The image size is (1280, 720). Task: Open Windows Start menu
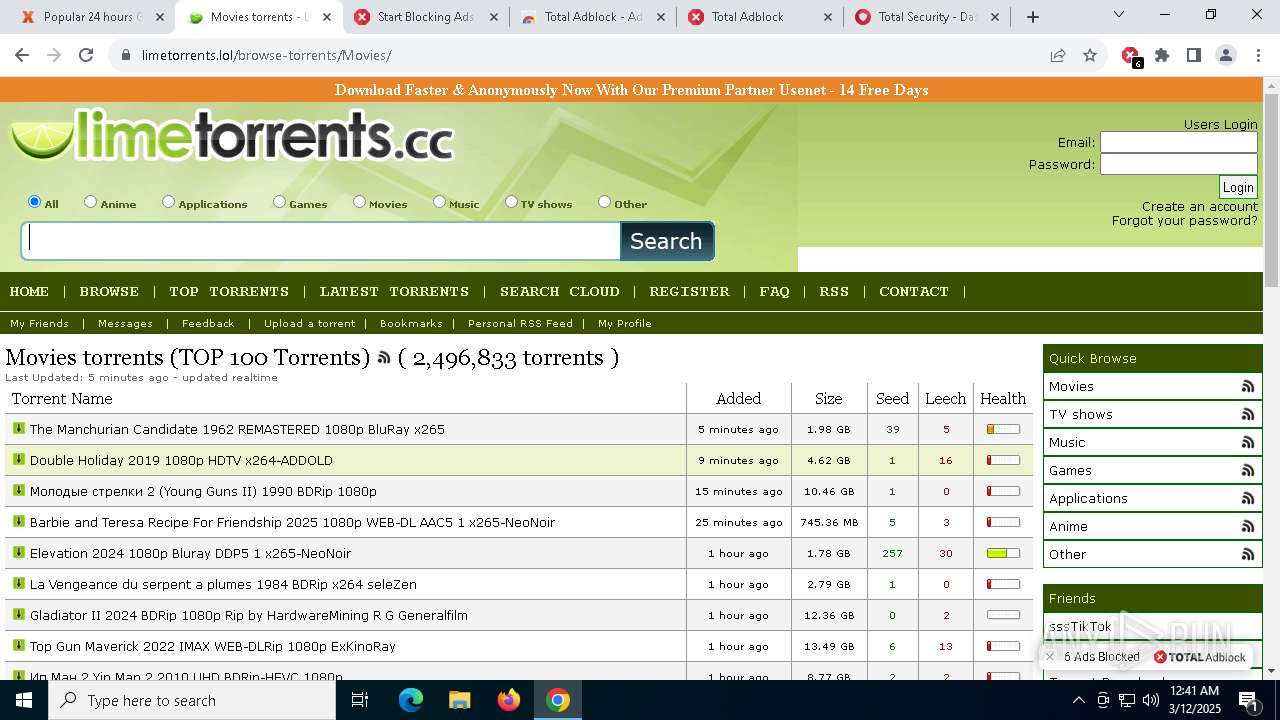point(24,700)
